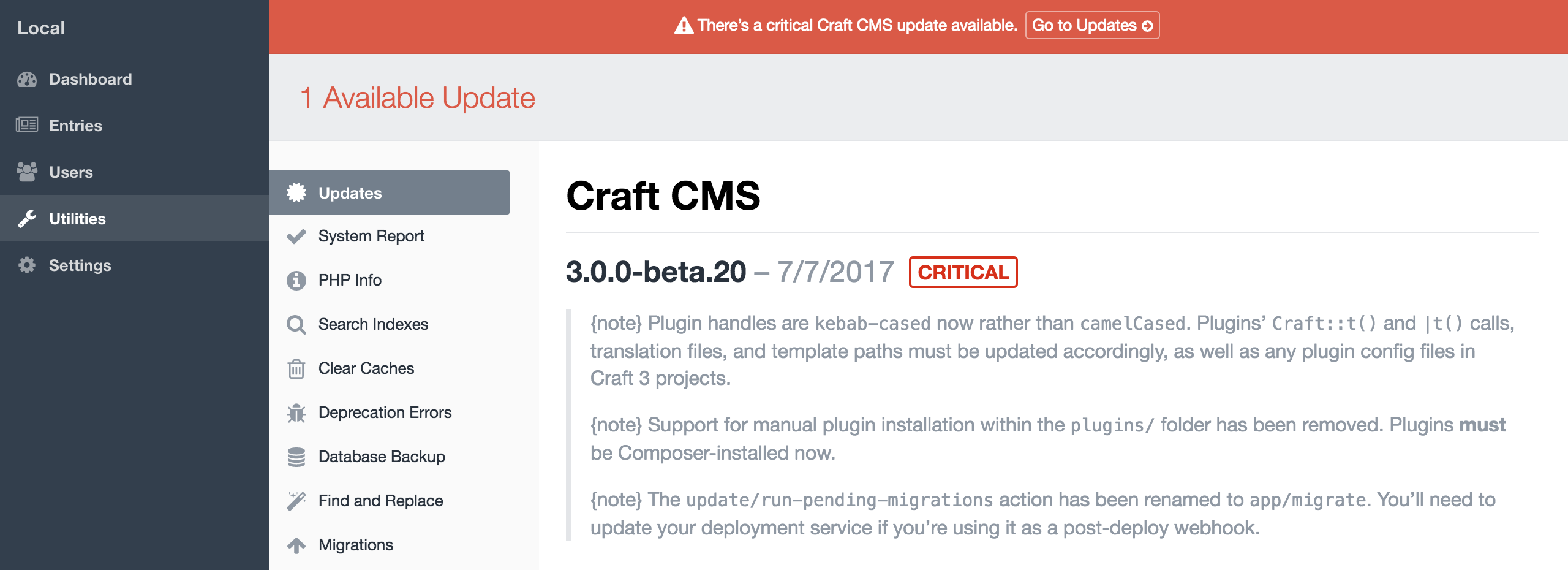Viewport: 1568px width, 570px height.
Task: Select the Clear Caches trash icon
Action: [x=296, y=368]
